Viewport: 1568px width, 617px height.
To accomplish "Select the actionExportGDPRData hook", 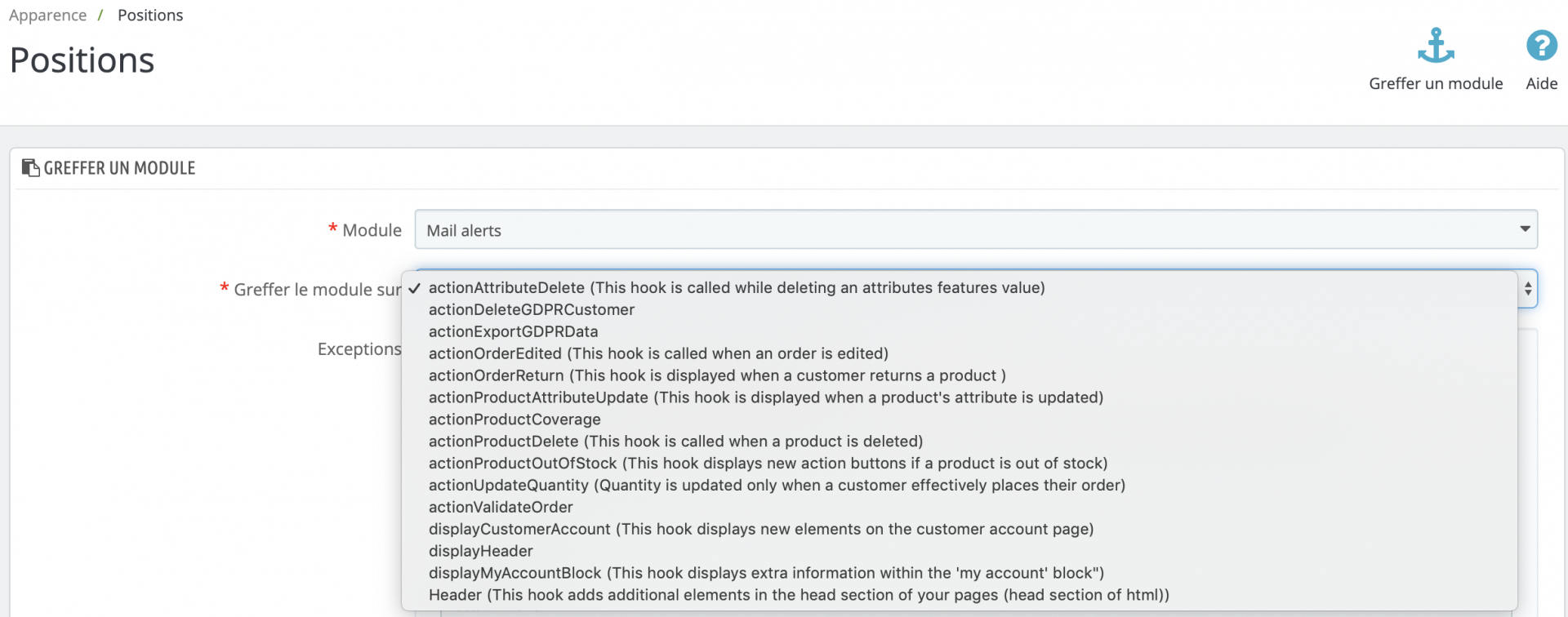I will pos(513,332).
